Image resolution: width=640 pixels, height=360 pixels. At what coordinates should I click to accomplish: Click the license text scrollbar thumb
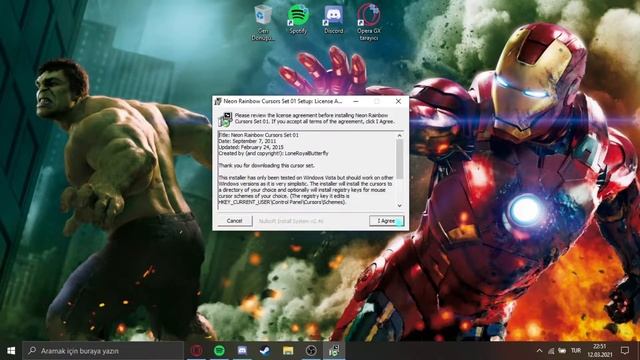(400, 159)
